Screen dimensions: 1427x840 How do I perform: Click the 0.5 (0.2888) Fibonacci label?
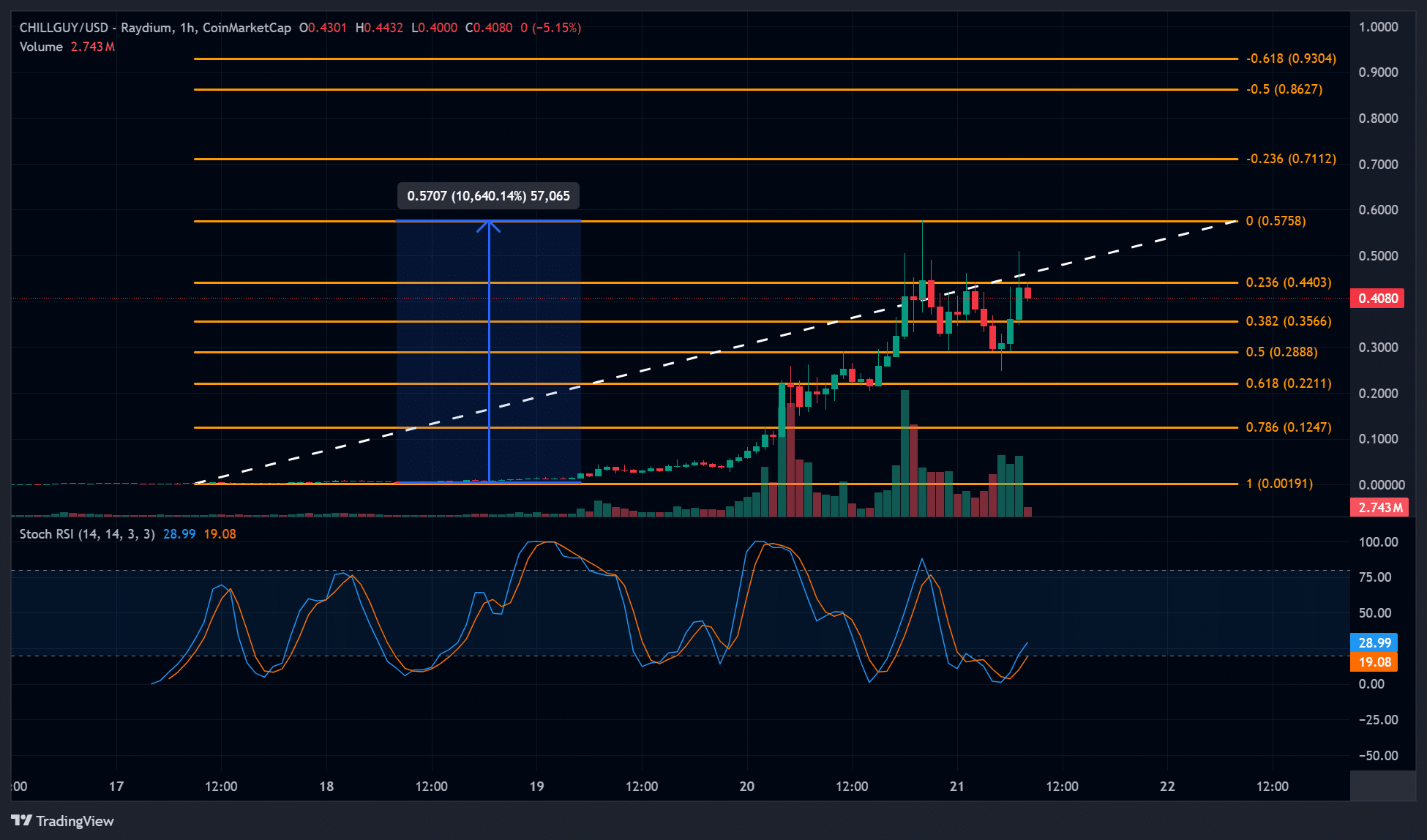click(1282, 352)
